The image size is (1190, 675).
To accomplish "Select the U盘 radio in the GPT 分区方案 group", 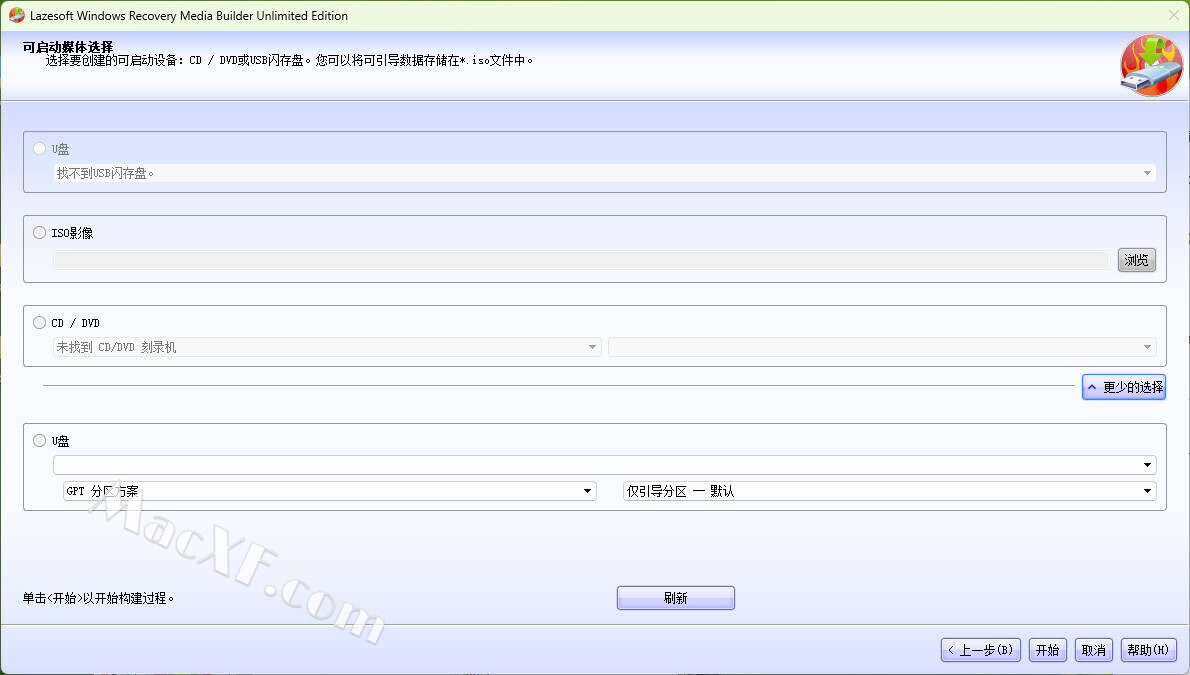I will pyautogui.click(x=39, y=440).
